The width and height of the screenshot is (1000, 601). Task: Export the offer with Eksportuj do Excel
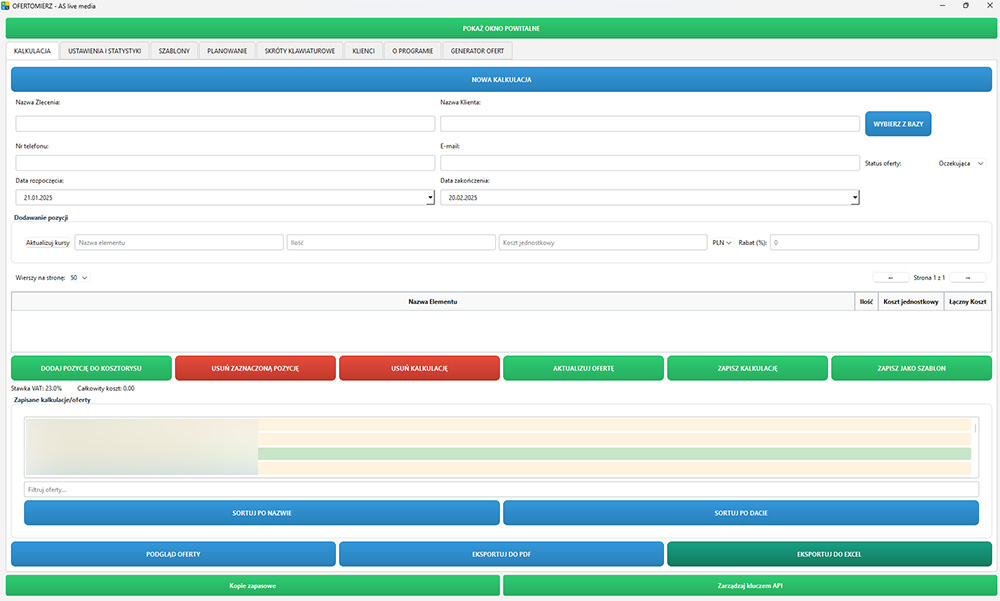click(829, 553)
